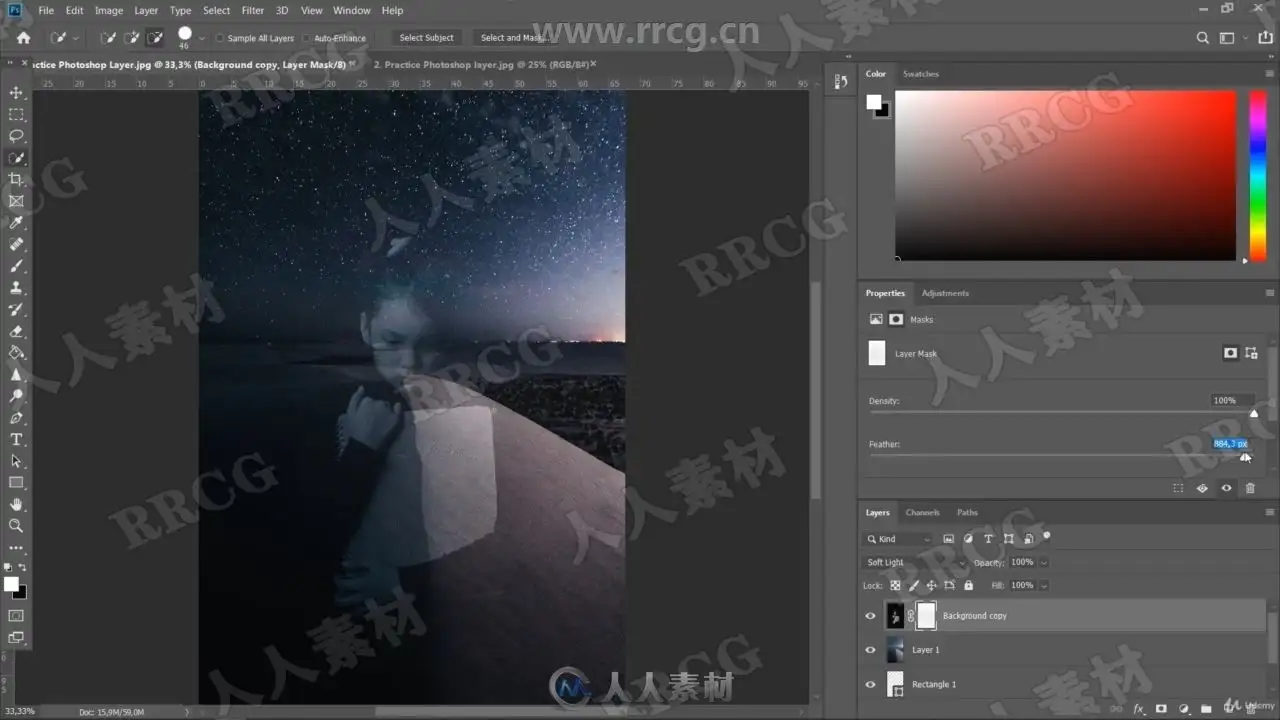Click the Select Subject button
1280x720 pixels.
tap(427, 38)
